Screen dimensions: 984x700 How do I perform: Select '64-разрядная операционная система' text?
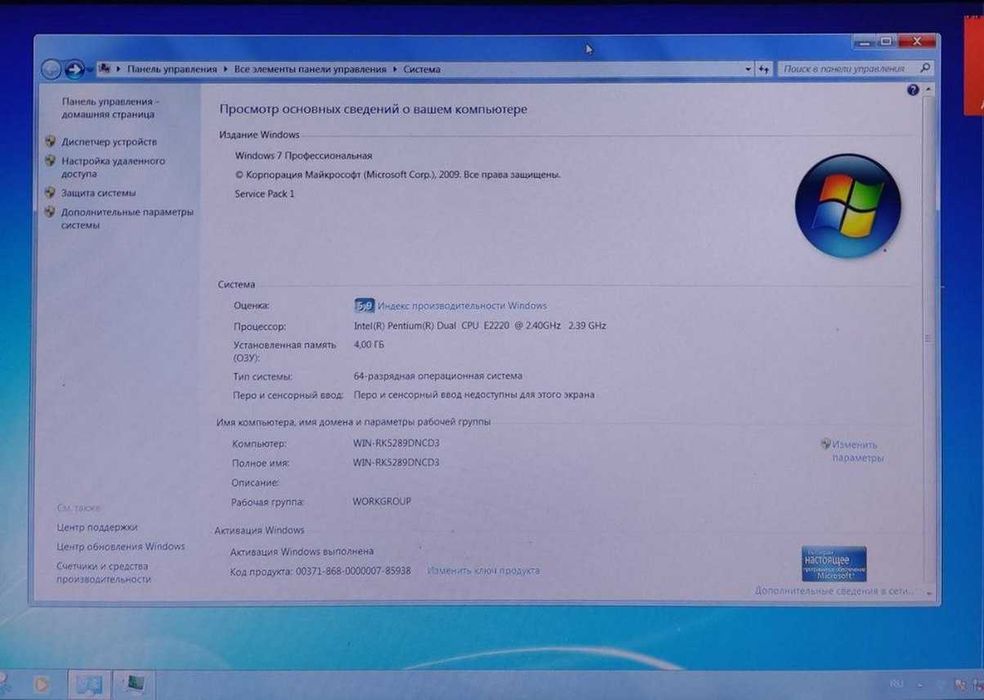pyautogui.click(x=437, y=376)
